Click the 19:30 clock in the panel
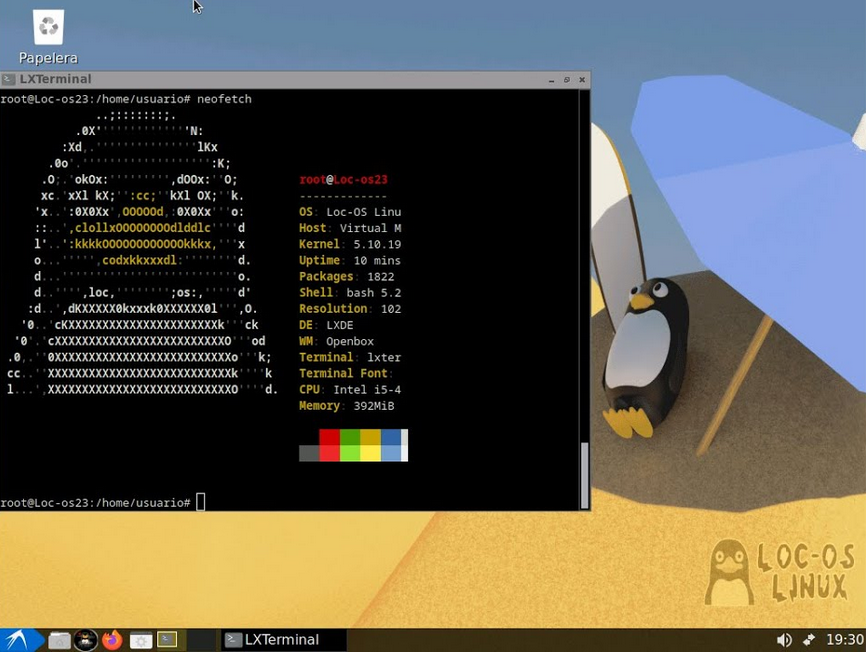866x652 pixels. coord(844,640)
